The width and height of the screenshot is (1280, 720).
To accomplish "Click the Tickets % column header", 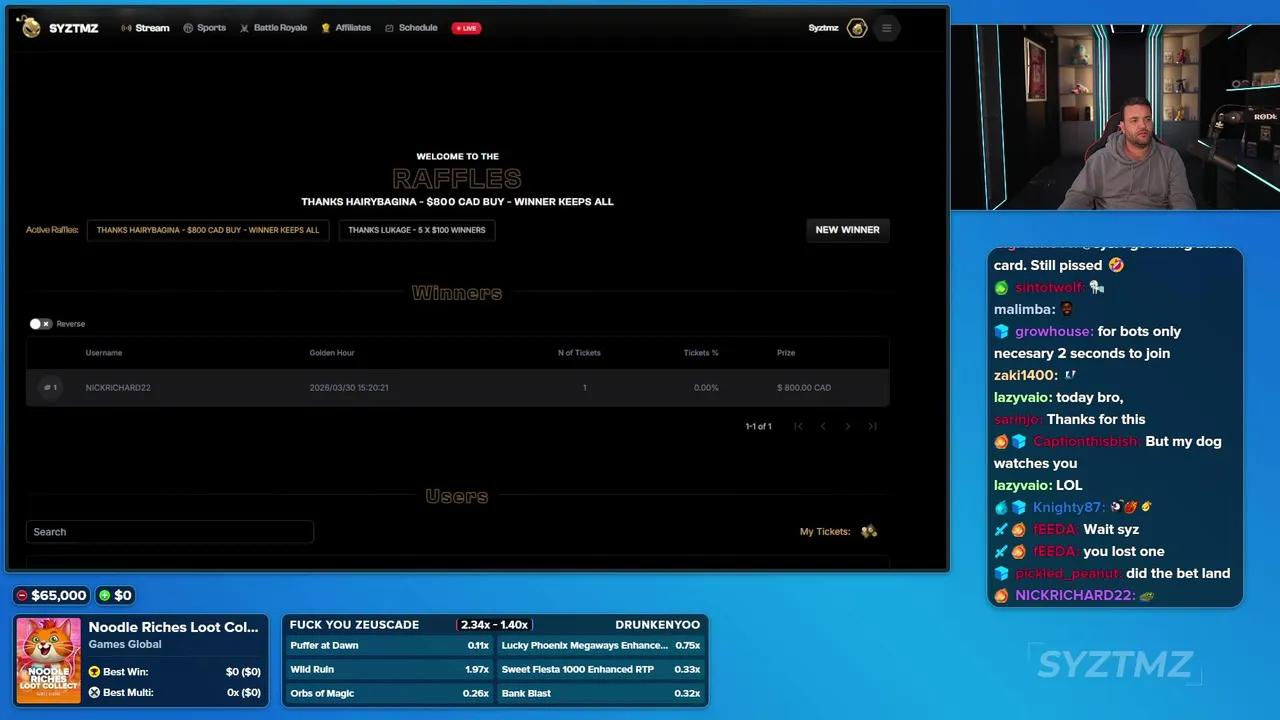I will (x=701, y=353).
